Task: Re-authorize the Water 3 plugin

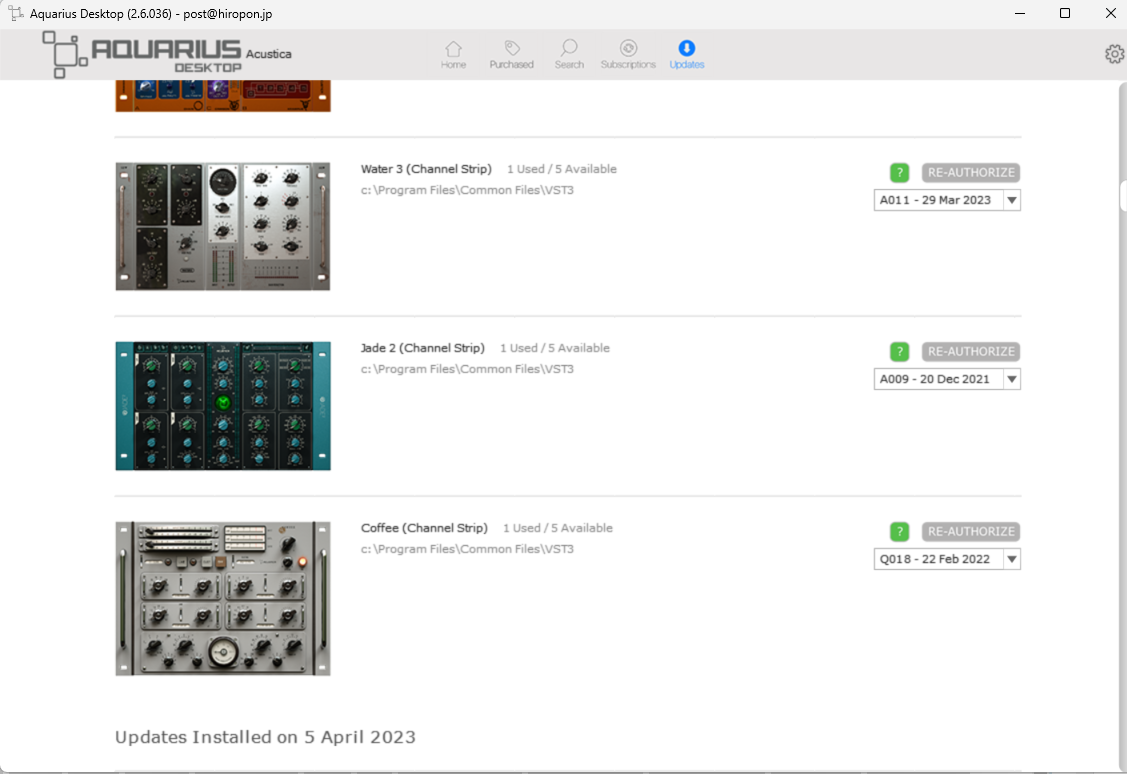Action: [x=971, y=173]
